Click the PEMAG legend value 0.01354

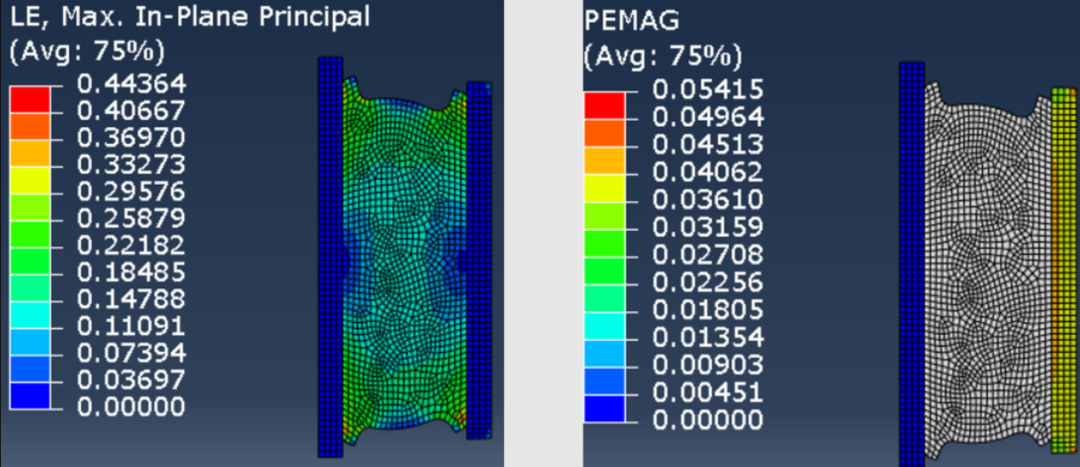click(708, 338)
